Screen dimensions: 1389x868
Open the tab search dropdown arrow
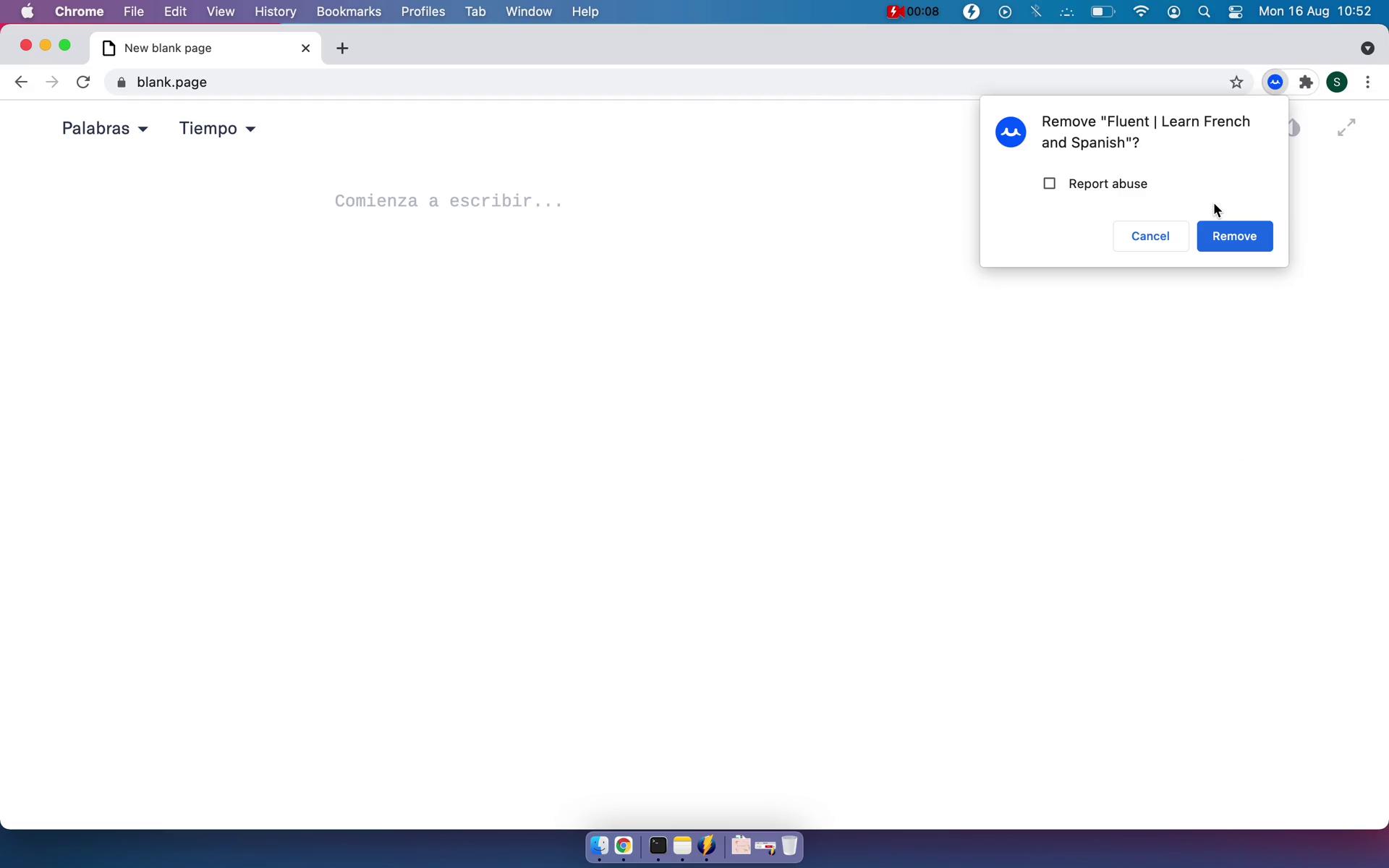pyautogui.click(x=1367, y=48)
